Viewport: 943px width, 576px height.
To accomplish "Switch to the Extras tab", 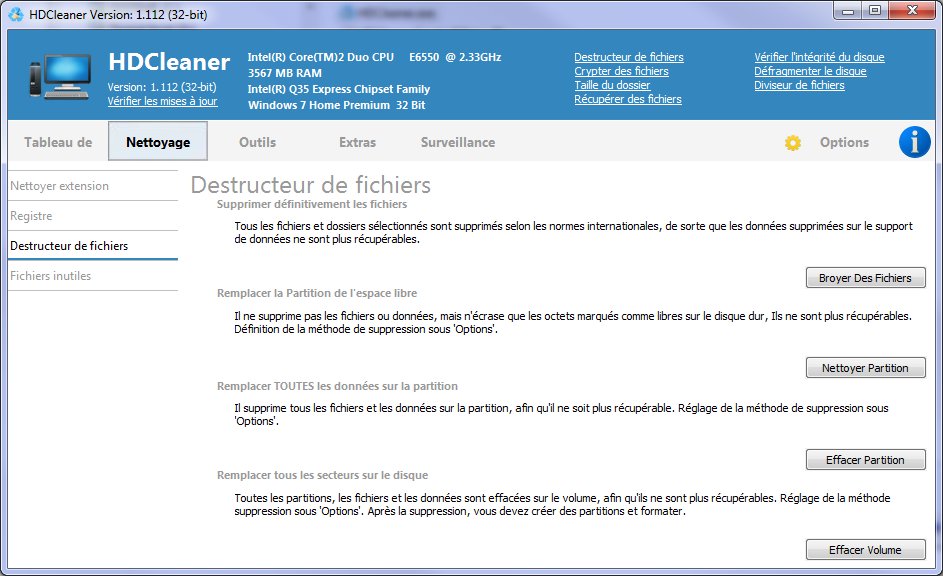I will coord(357,142).
